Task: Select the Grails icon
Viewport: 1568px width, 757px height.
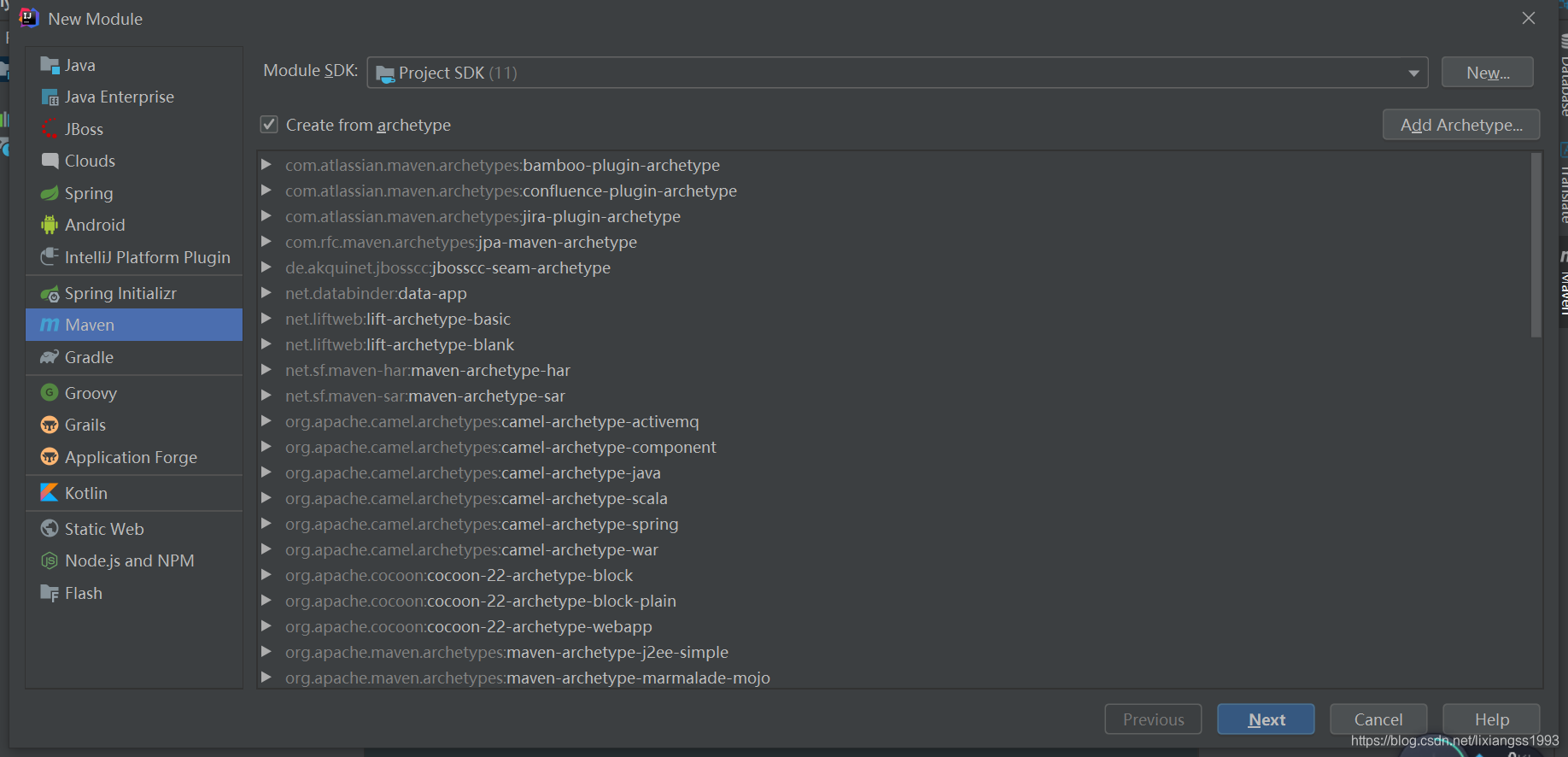Action: 50,425
